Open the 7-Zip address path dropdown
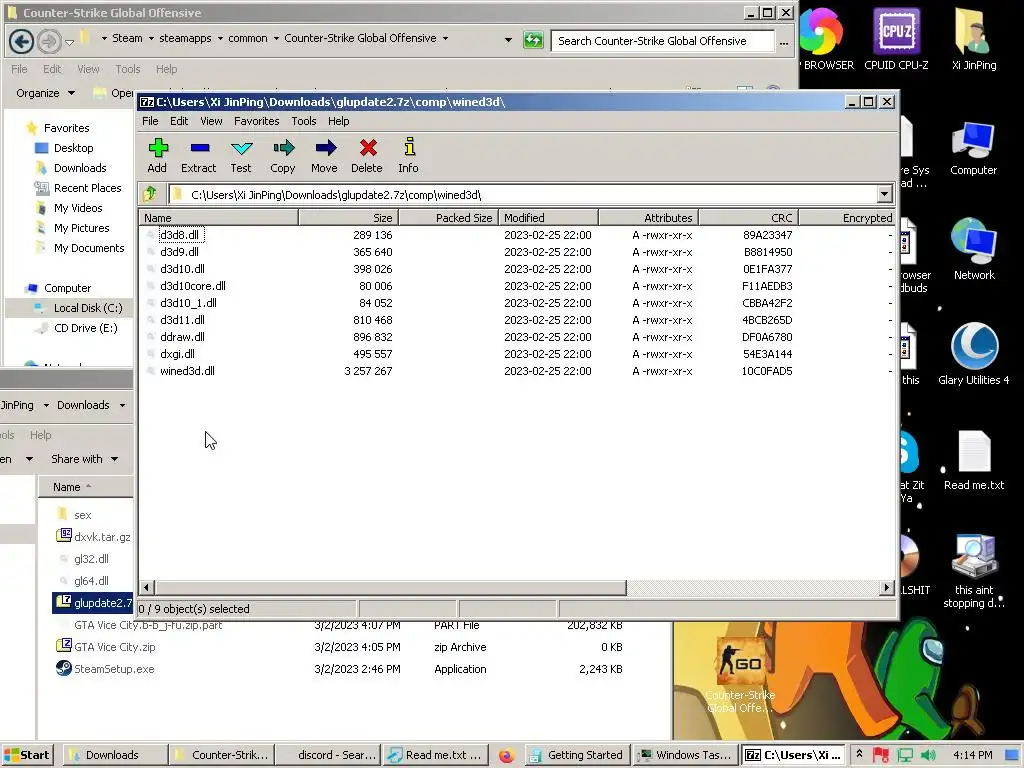The image size is (1024, 768). click(x=884, y=194)
